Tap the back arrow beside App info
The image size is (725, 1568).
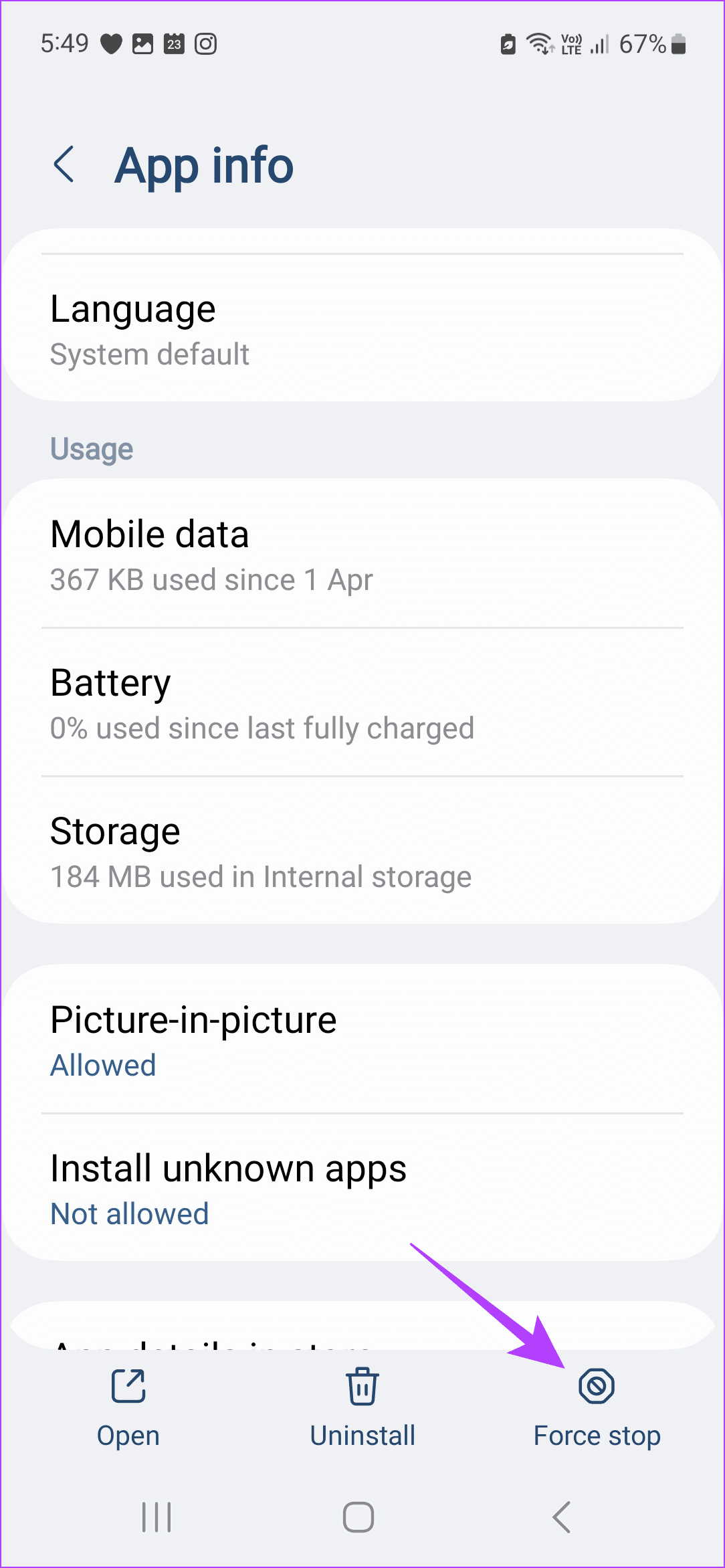64,165
